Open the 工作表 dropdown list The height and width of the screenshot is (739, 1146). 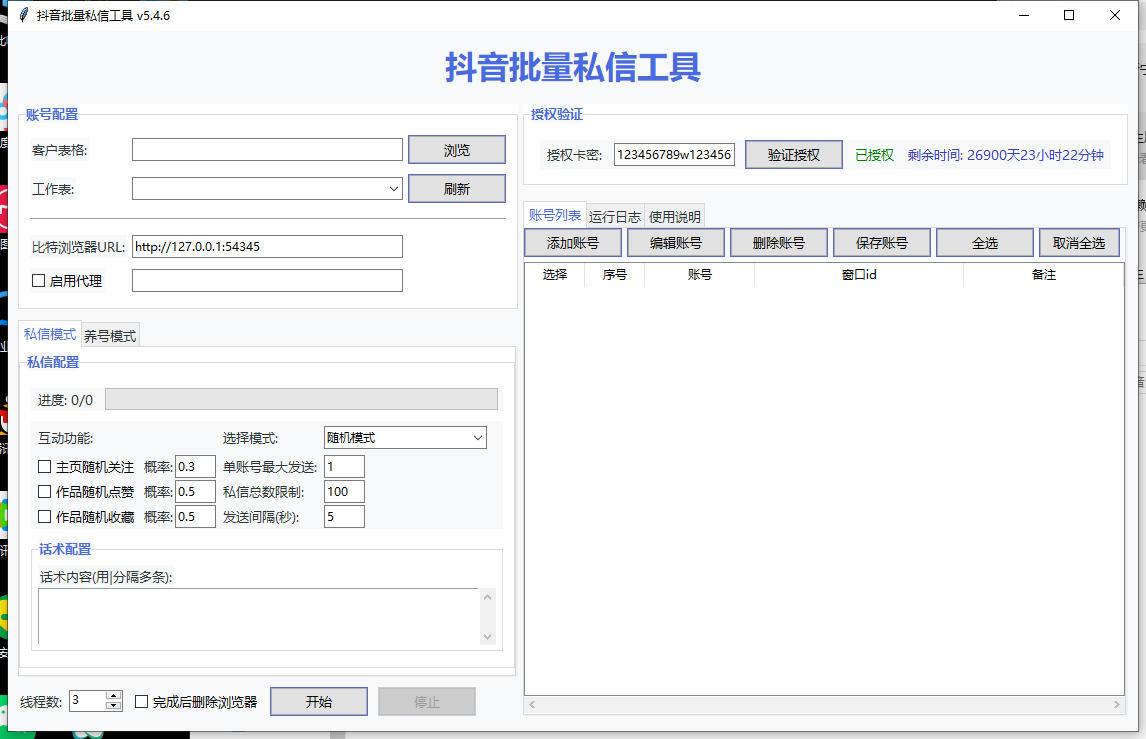(x=394, y=188)
